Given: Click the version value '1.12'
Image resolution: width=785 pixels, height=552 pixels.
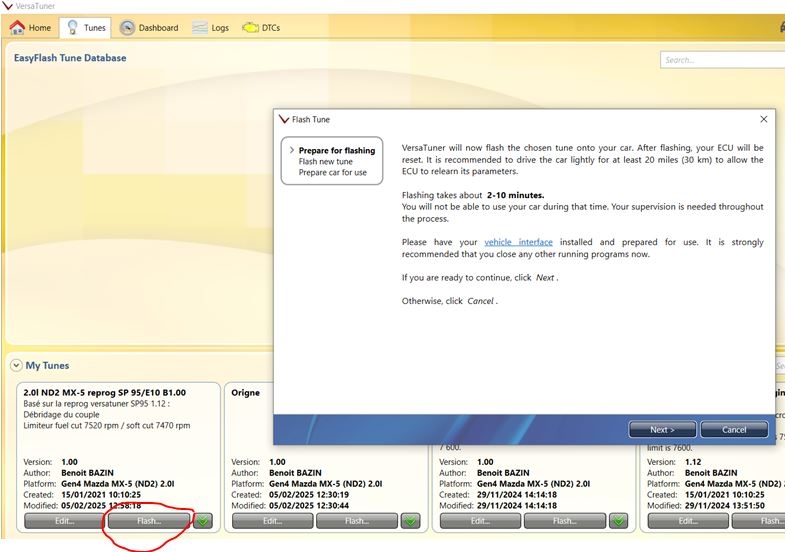Looking at the screenshot, I should coord(693,462).
